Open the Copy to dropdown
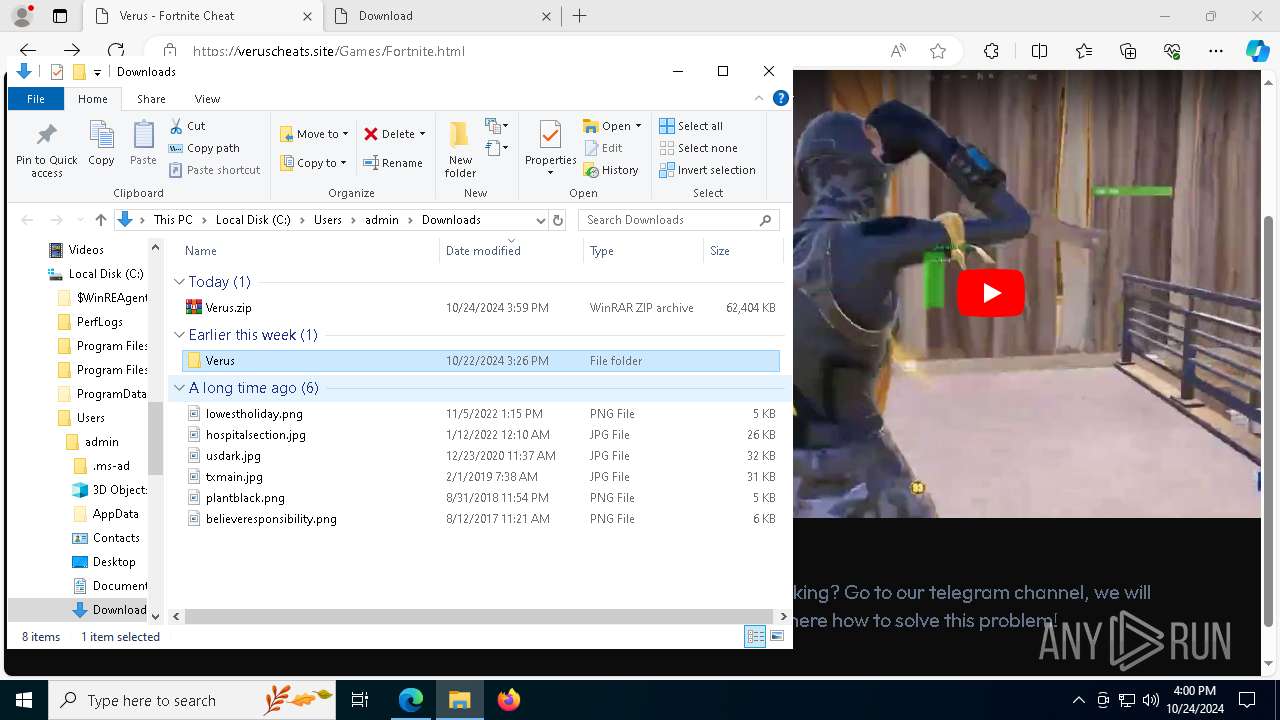This screenshot has height=720, width=1280. pos(314,163)
